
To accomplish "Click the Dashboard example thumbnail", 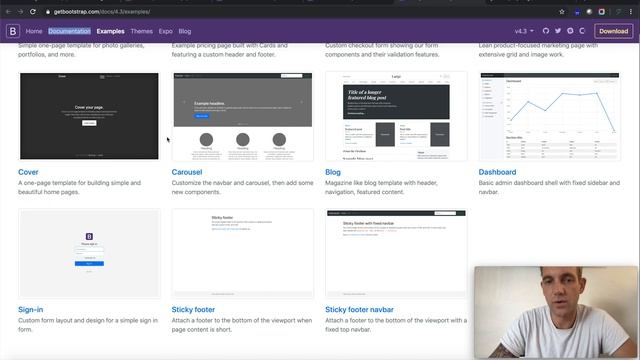I will pyautogui.click(x=550, y=116).
